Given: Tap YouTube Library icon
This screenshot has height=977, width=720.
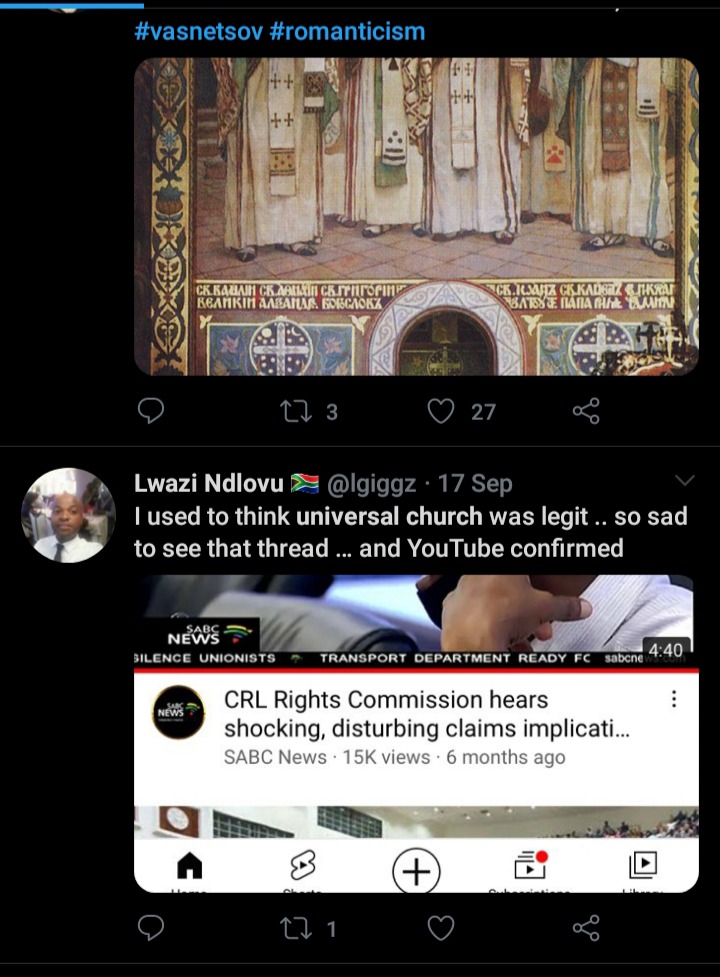Looking at the screenshot, I should [x=643, y=865].
